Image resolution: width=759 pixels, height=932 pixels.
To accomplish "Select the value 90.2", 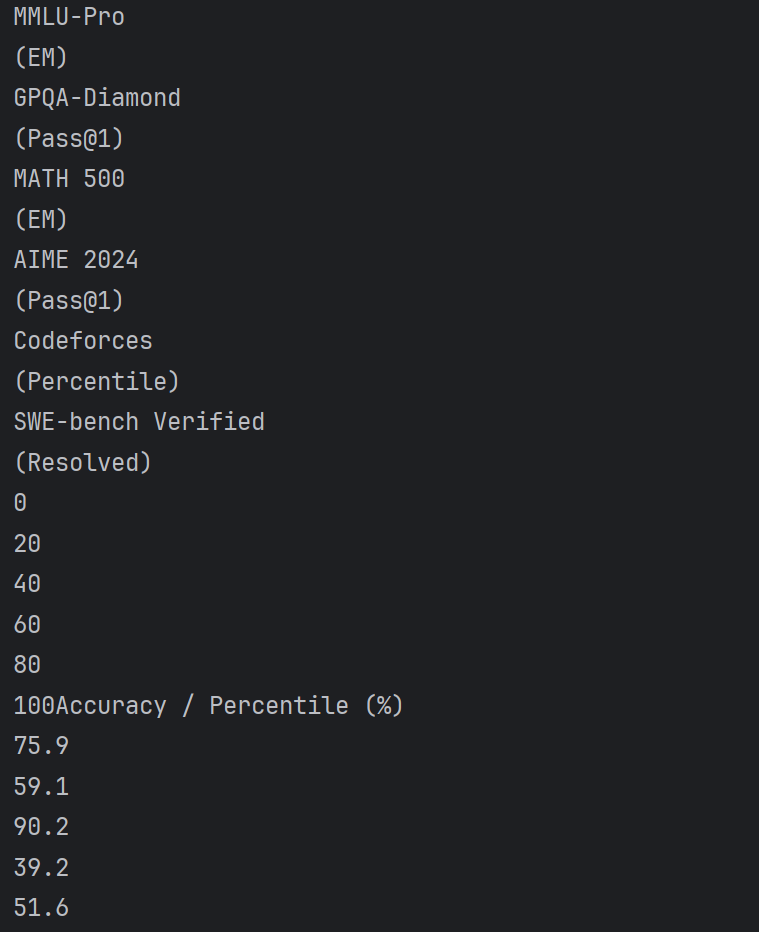I will 41,827.
